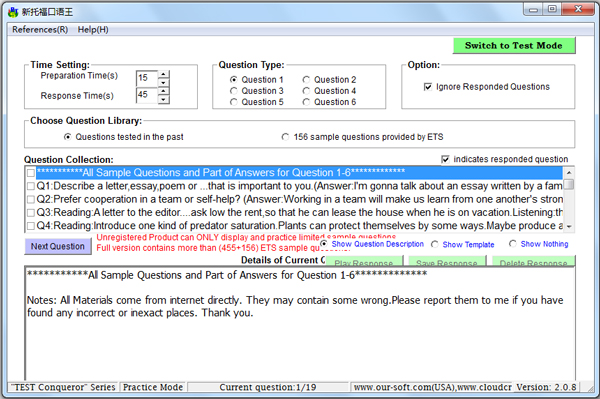Toggle Ignore Responded Questions checkbox
Screen dimensions: 600x399
click(428, 87)
